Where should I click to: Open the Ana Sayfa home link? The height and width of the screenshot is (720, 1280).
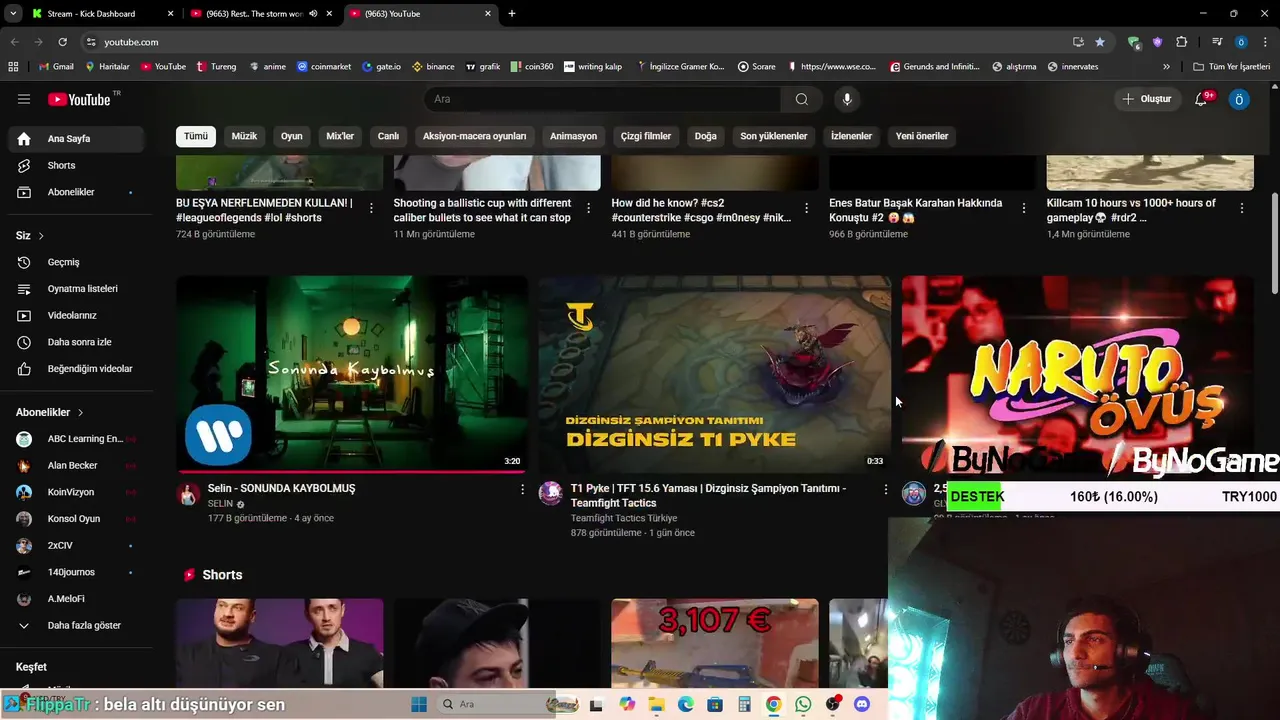(x=77, y=139)
